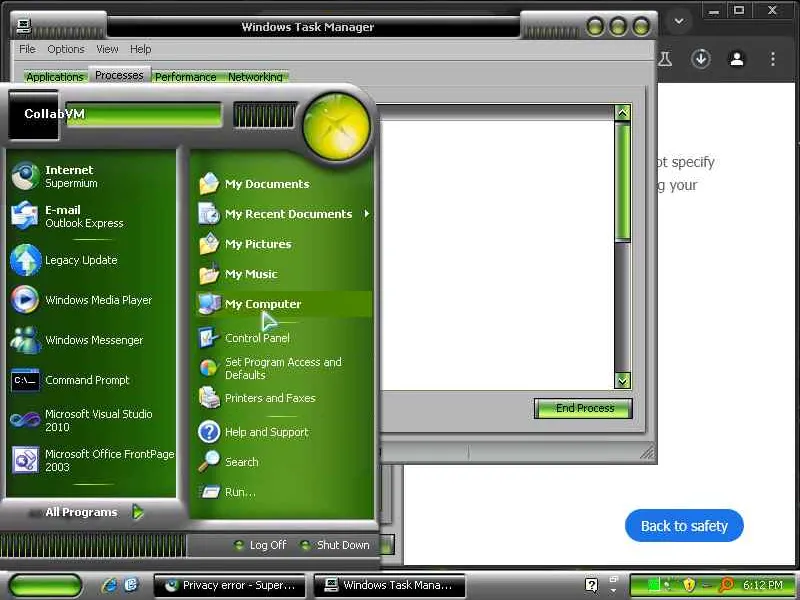Screen dimensions: 800x600
Task: Click the Shut Down button
Action: tap(335, 545)
